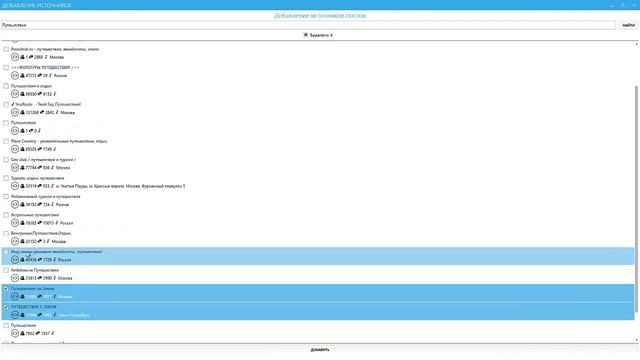Check the Небанальный туризм и путешествия checkbox
Viewport: 640px width, 360px height.
pyautogui.click(x=6, y=196)
